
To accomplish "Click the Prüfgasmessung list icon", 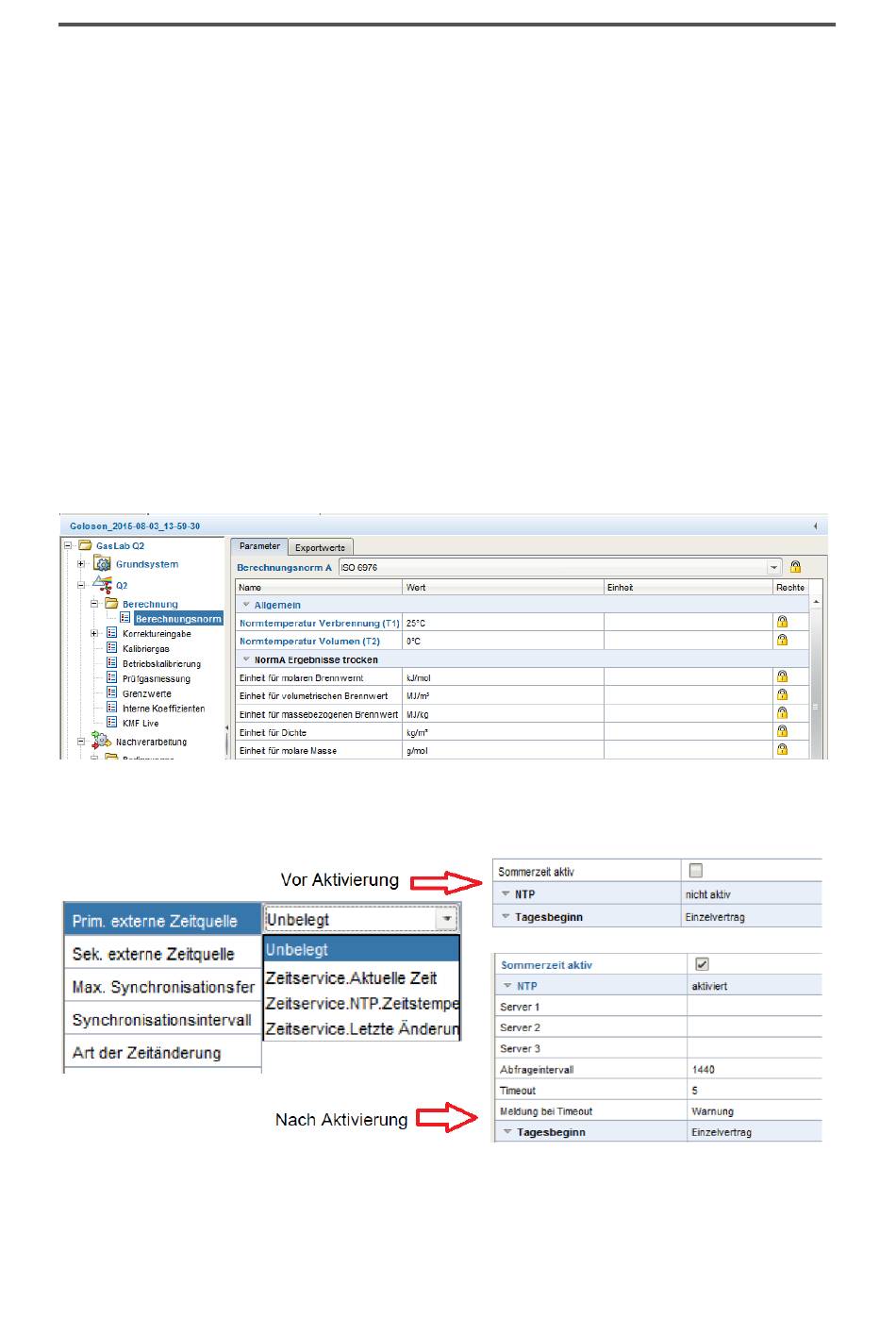I will pos(111,677).
